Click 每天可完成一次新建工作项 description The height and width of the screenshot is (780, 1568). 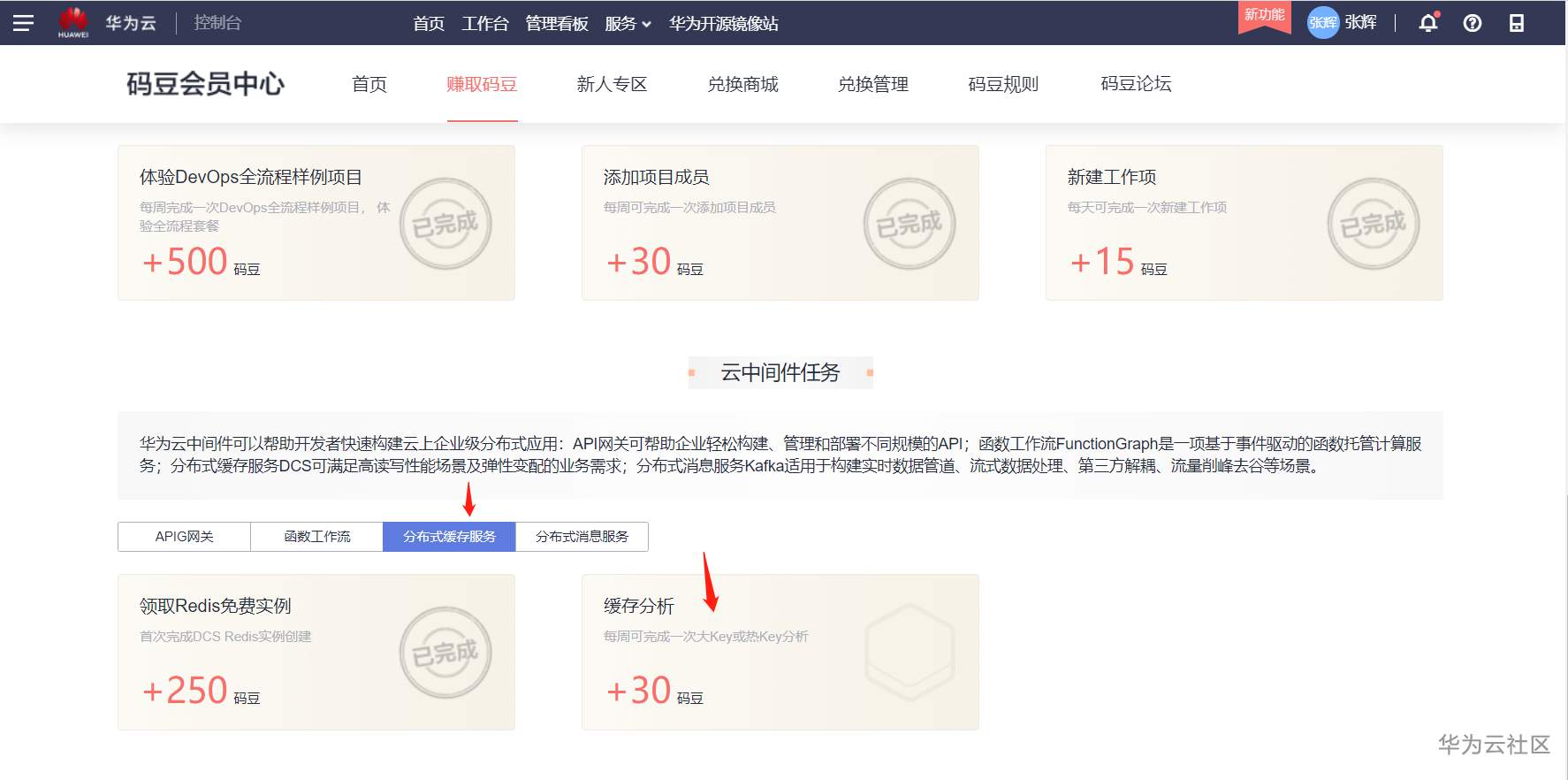pos(1147,208)
